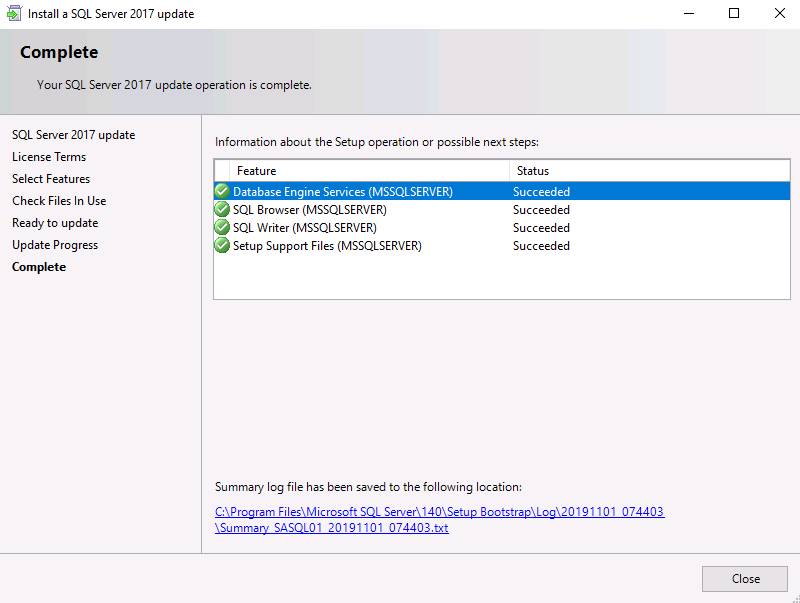The width and height of the screenshot is (800, 603).
Task: Click the resize grip in window corner
Action: point(795,598)
